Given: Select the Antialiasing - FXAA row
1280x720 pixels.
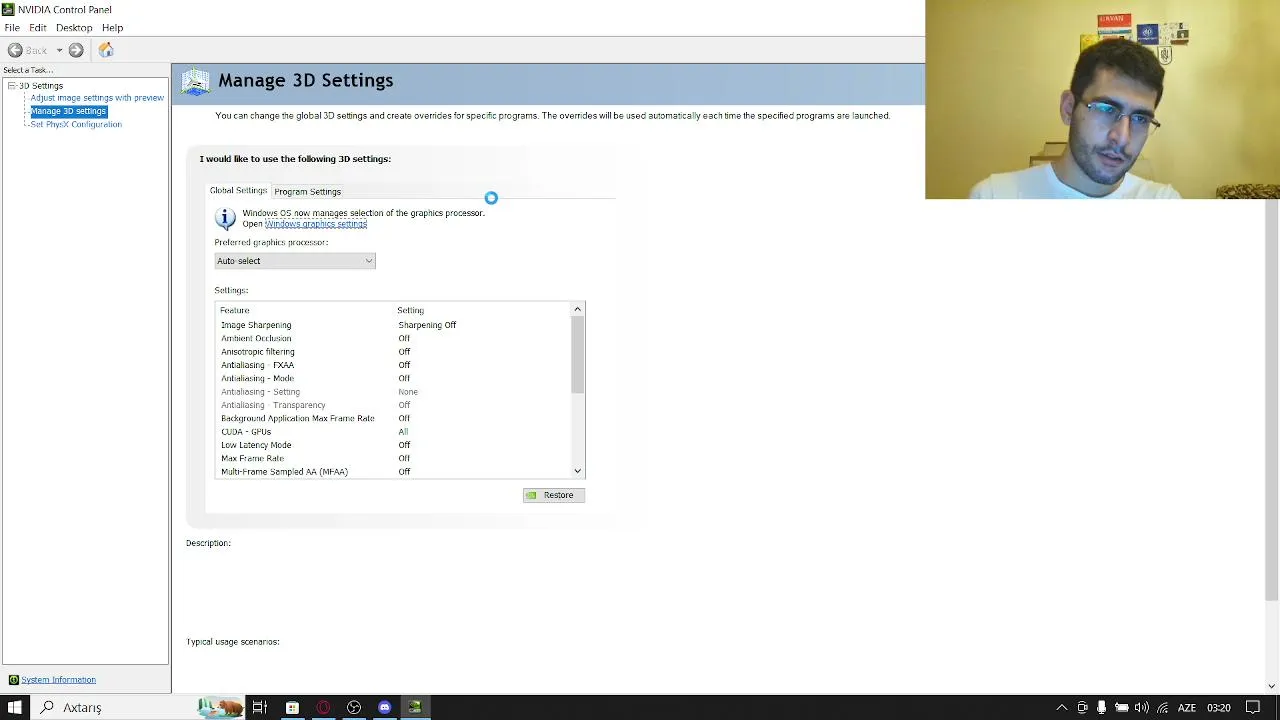Looking at the screenshot, I should pyautogui.click(x=395, y=365).
